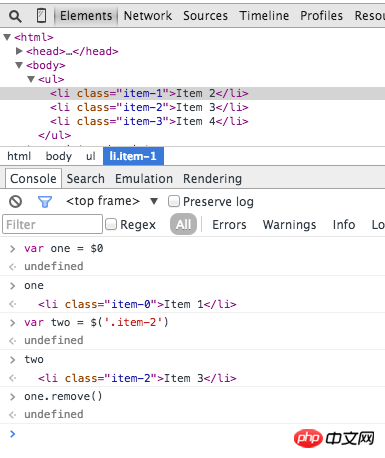Enable the Preserve log checkbox
The image size is (385, 458).
click(174, 201)
